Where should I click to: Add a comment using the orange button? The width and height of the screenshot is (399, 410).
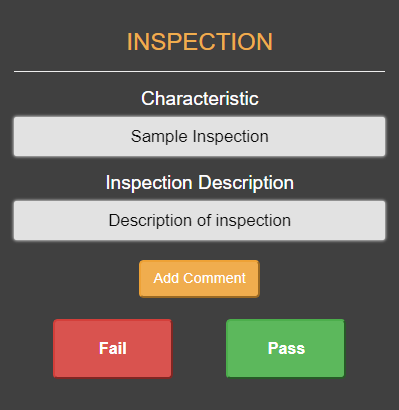click(199, 278)
